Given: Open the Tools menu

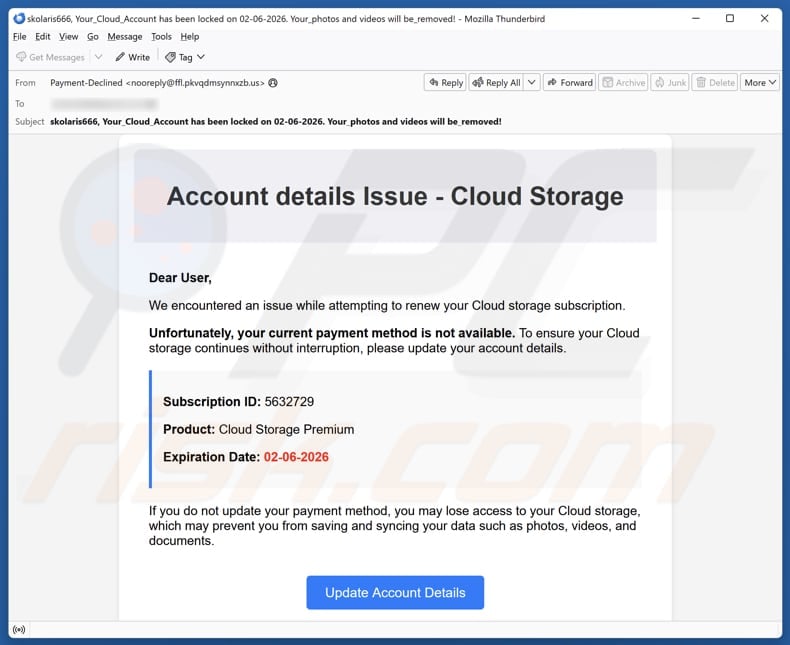Looking at the screenshot, I should tap(161, 36).
